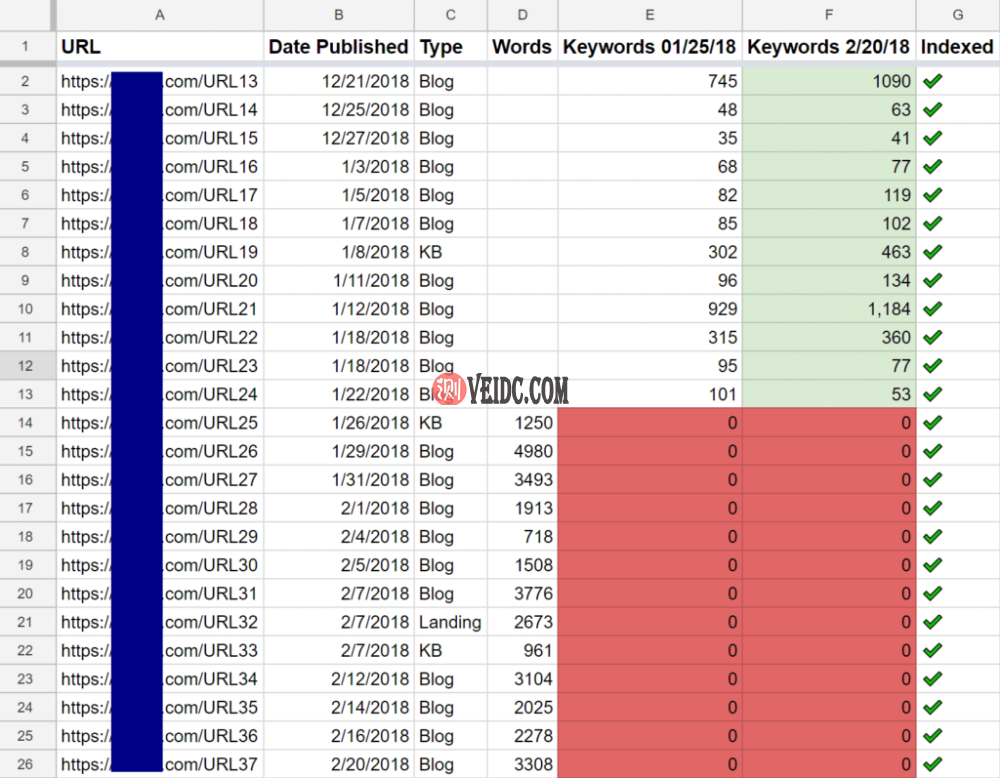This screenshot has width=1000, height=778.
Task: Select the cell with date 1/11/2018
Action: 339,280
